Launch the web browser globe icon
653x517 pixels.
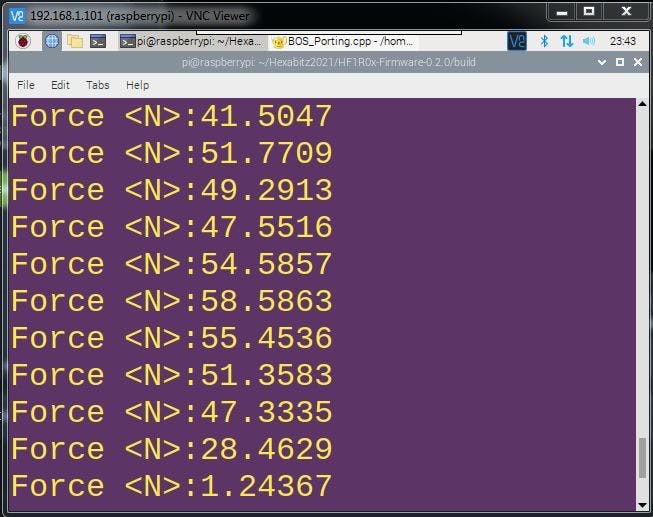[x=52, y=41]
